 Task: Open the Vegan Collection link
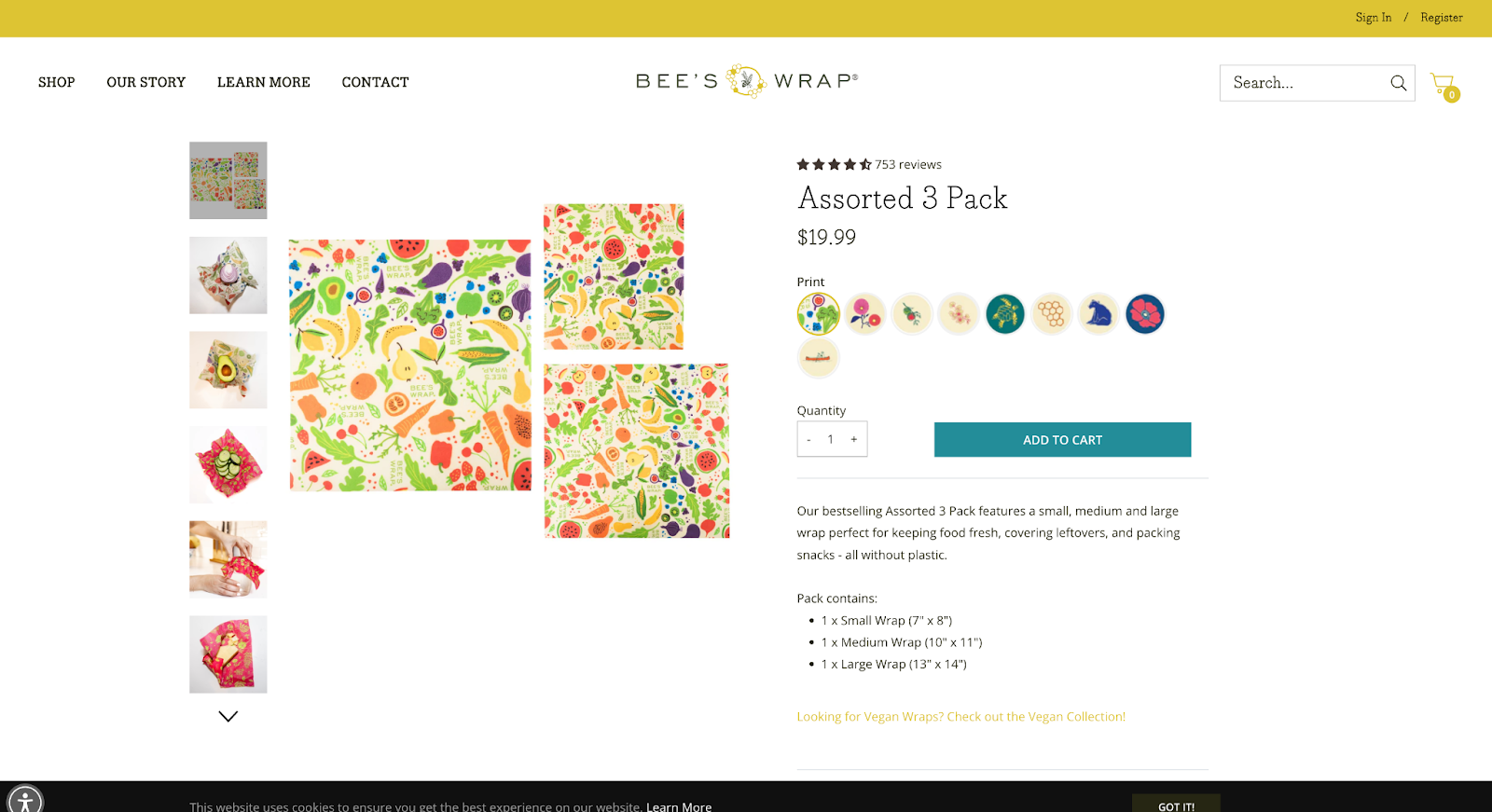click(x=960, y=716)
